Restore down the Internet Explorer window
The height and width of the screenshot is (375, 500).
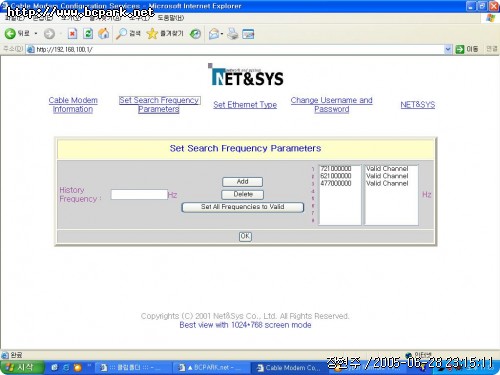pos(482,6)
